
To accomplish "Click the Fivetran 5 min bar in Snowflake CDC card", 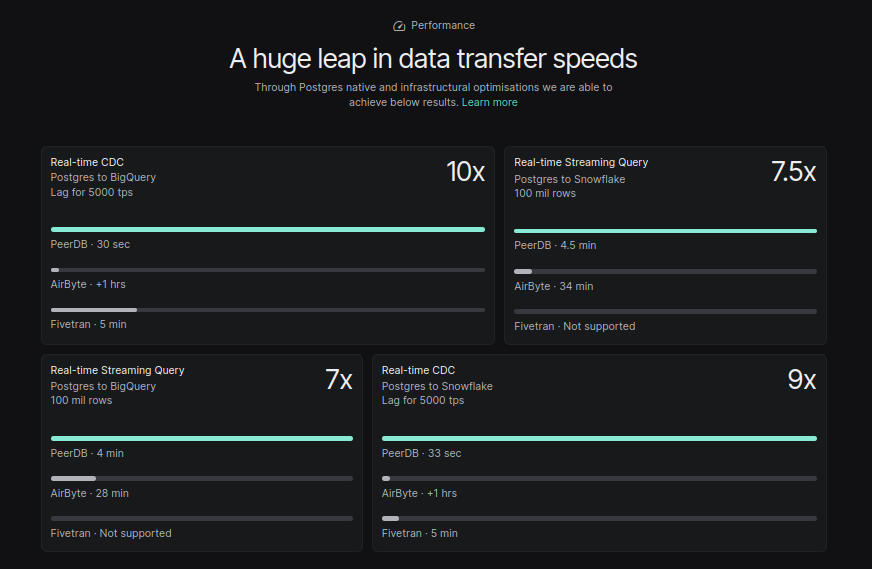I will [x=599, y=518].
